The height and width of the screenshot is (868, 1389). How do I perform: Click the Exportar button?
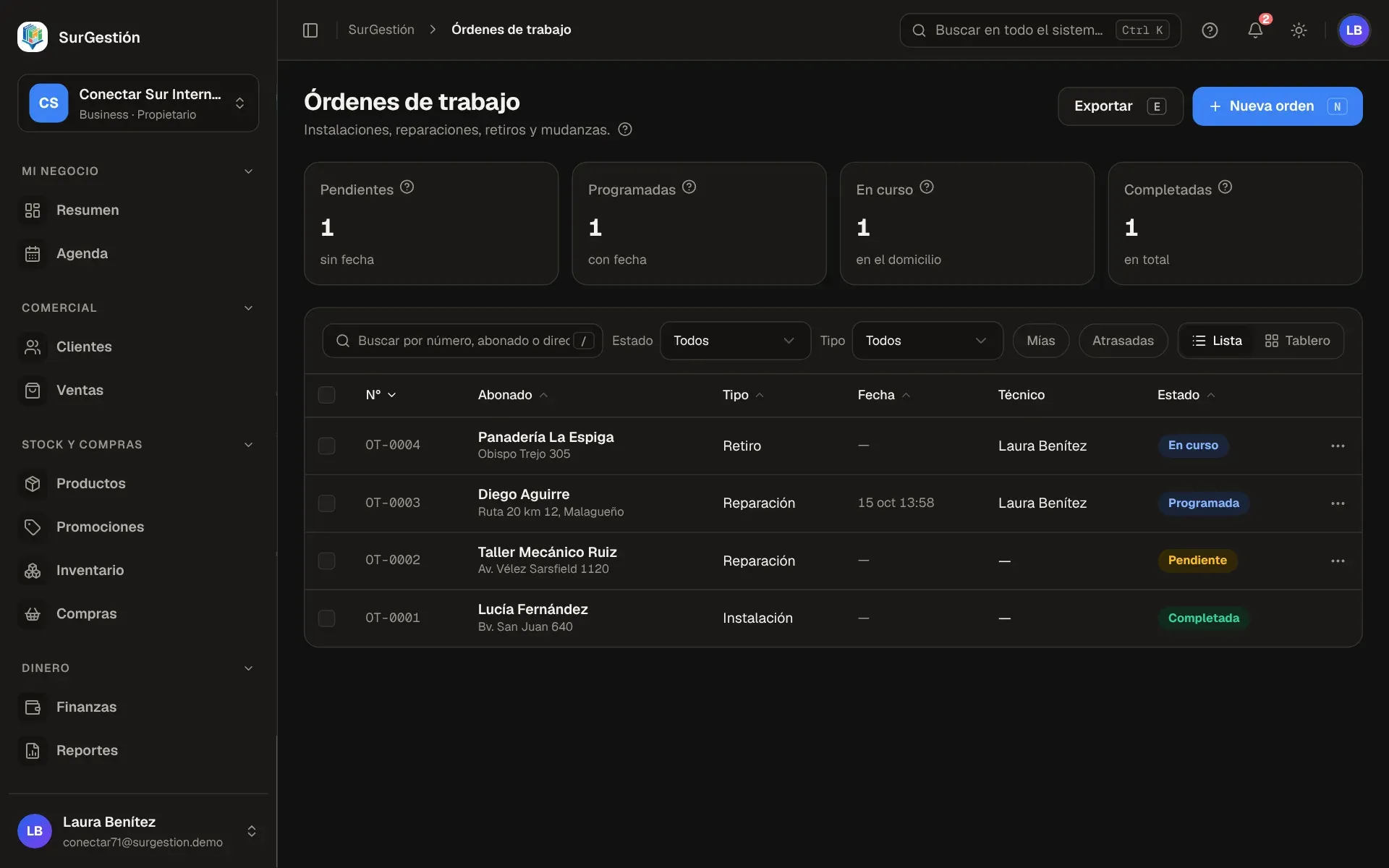(x=1120, y=106)
